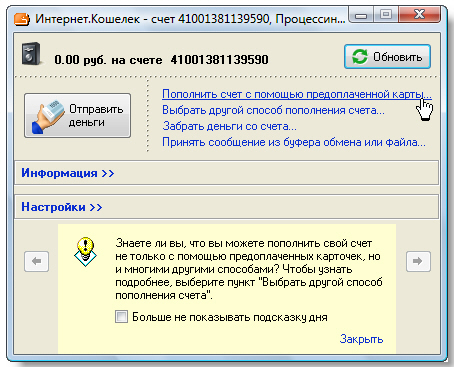This screenshot has width=454, height=367.
Task: Maximize the Интернет.Кошелек window
Action: [x=386, y=15]
